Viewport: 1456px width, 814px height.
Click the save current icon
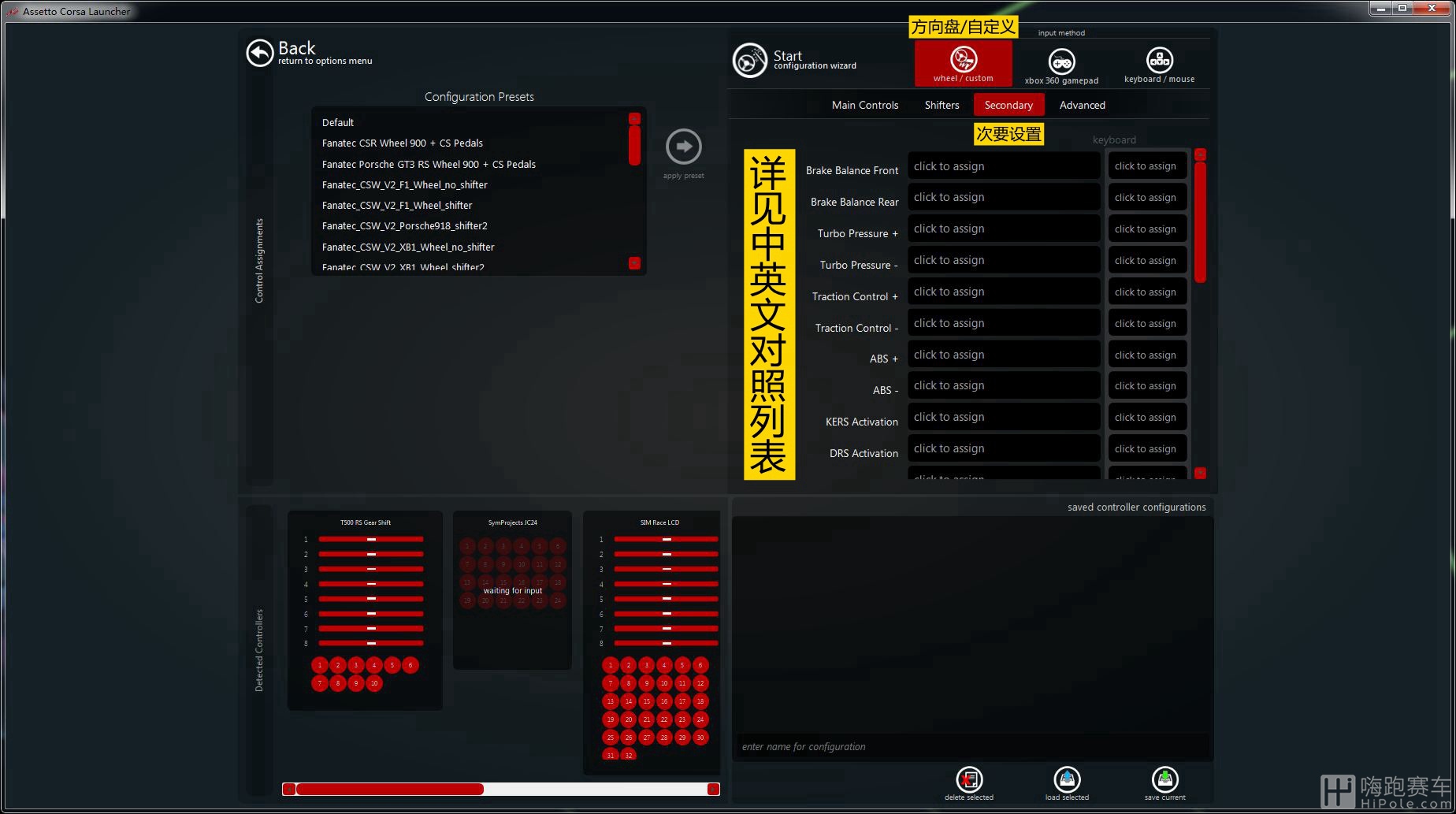pos(1164,779)
